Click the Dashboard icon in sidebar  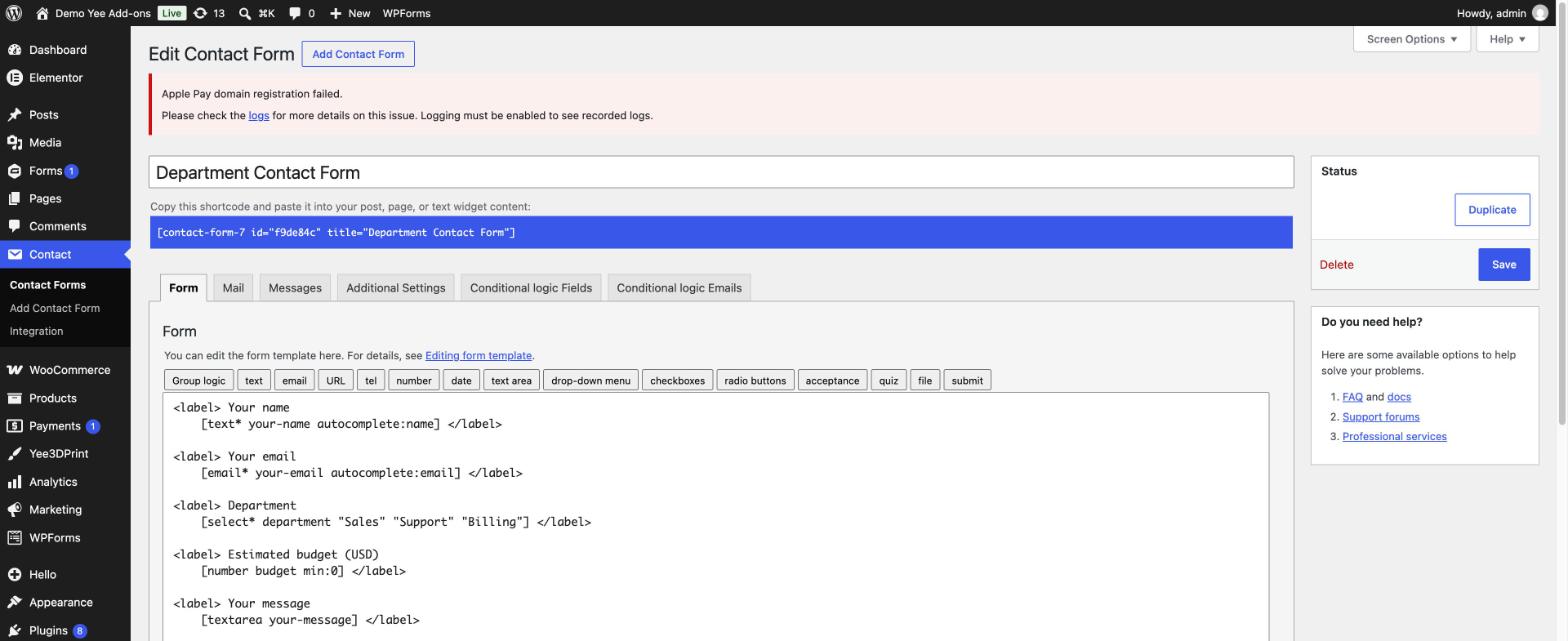[14, 50]
